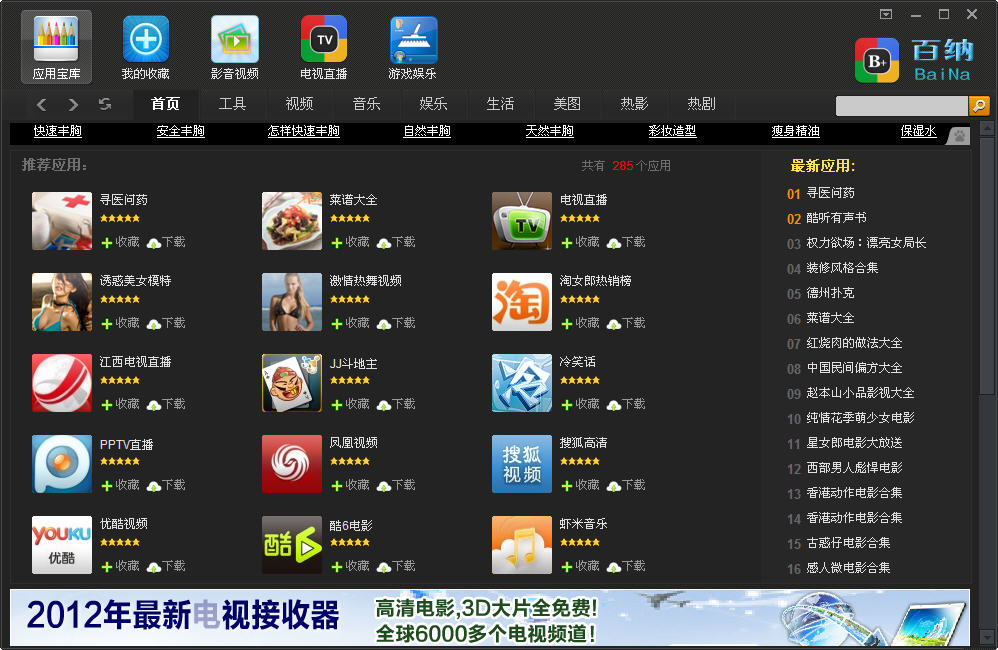Open the title bar dropdown menu arrow

tap(886, 14)
